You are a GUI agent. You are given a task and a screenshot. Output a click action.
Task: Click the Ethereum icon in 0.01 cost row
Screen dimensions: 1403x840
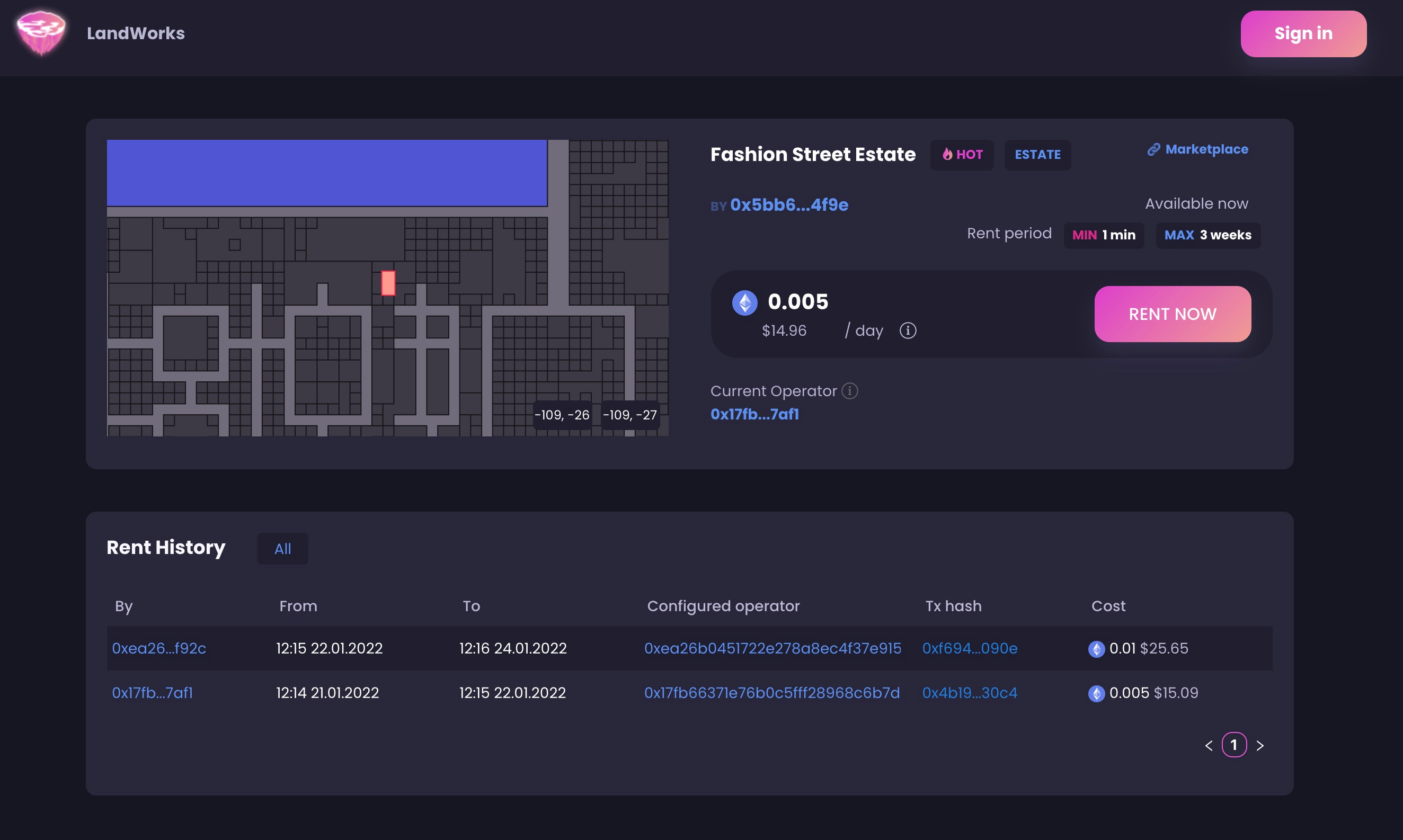click(1096, 649)
